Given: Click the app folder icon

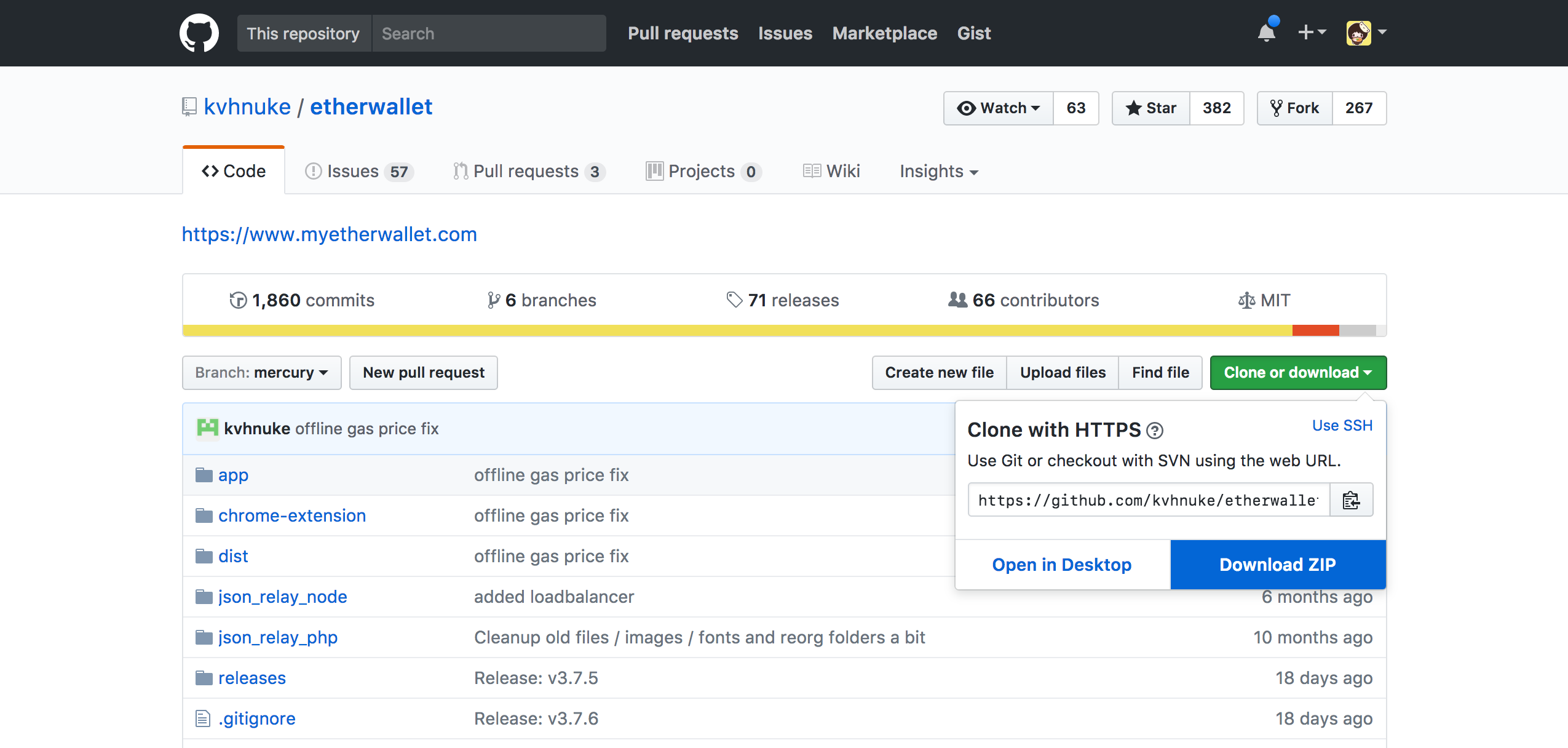Looking at the screenshot, I should coord(204,475).
